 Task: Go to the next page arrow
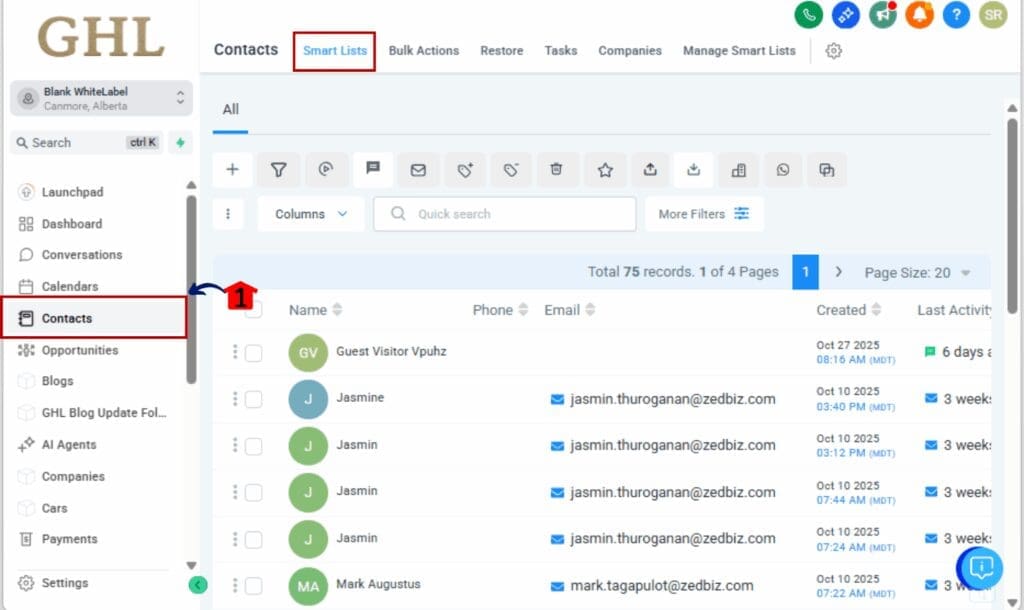pyautogui.click(x=838, y=272)
